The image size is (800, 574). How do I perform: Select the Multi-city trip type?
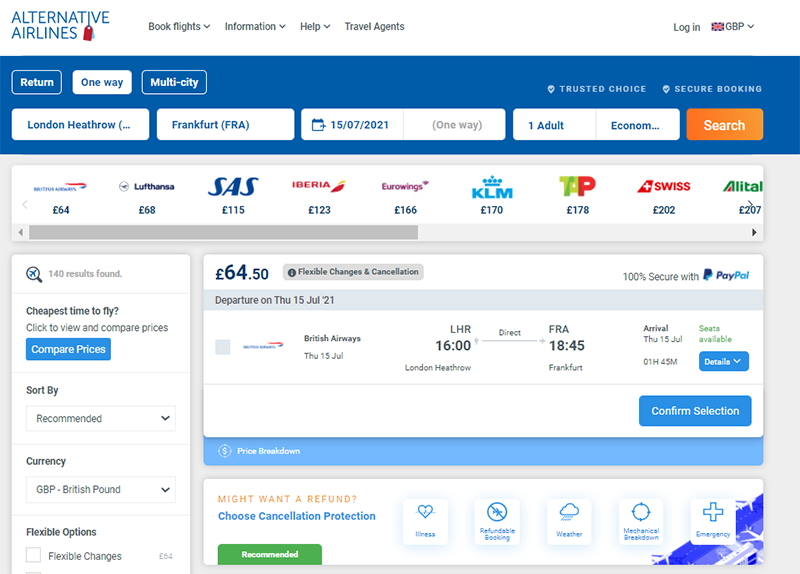coord(174,82)
